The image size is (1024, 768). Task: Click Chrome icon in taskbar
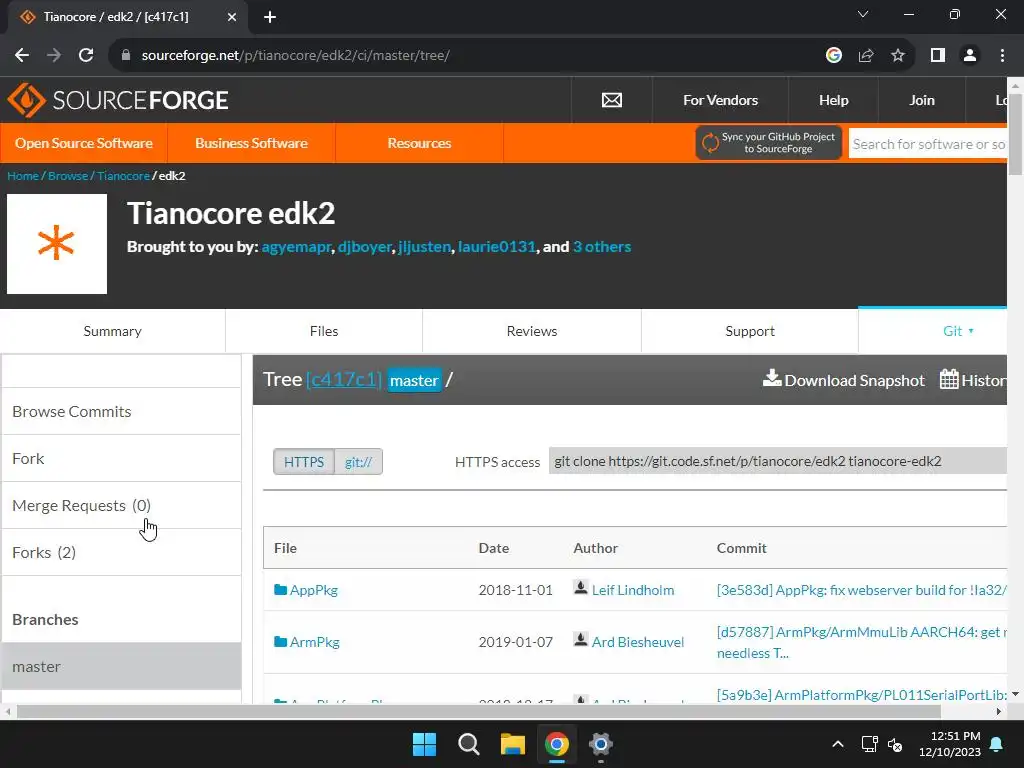[x=556, y=744]
